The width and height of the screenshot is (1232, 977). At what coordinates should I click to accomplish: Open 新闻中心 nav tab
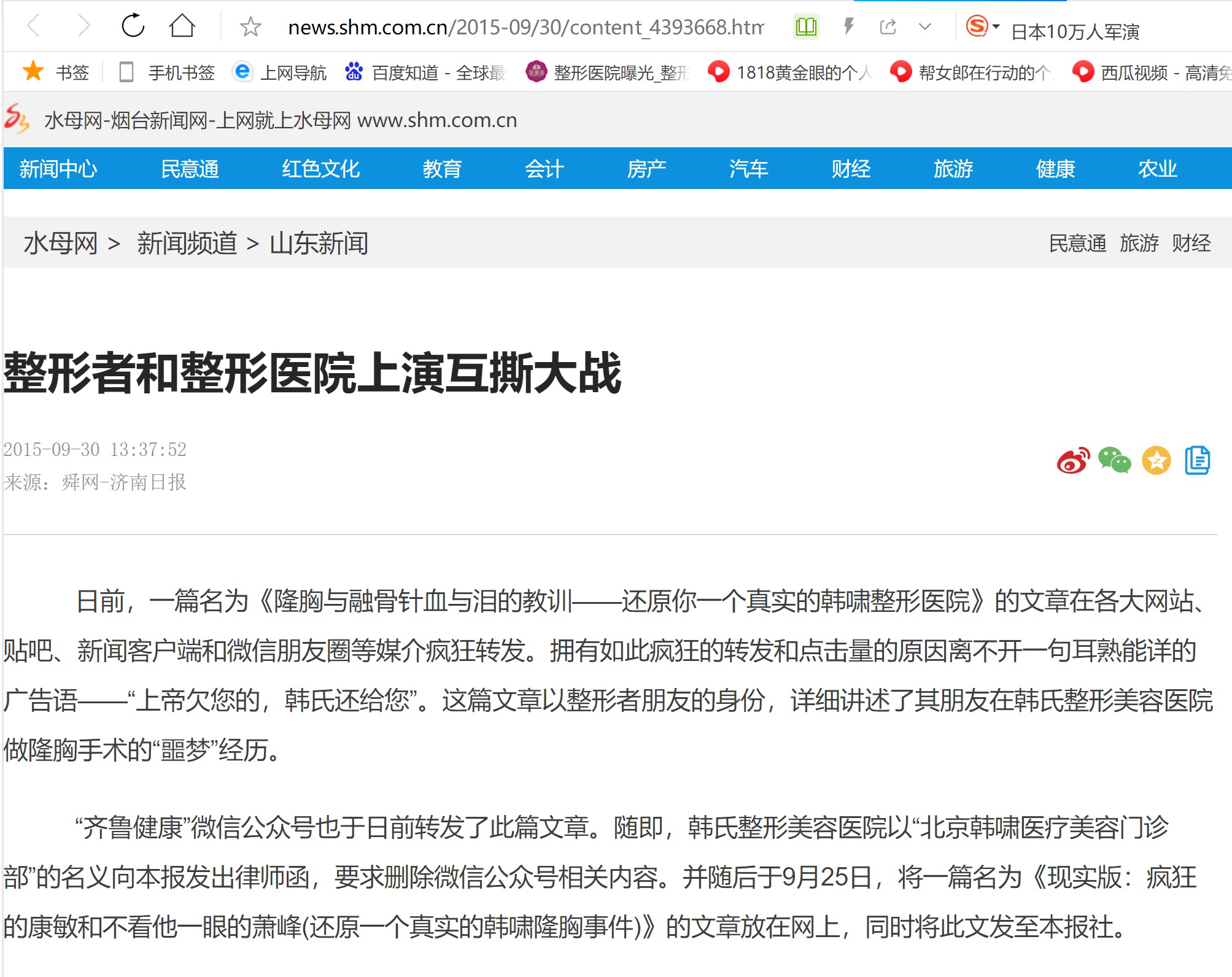point(58,169)
